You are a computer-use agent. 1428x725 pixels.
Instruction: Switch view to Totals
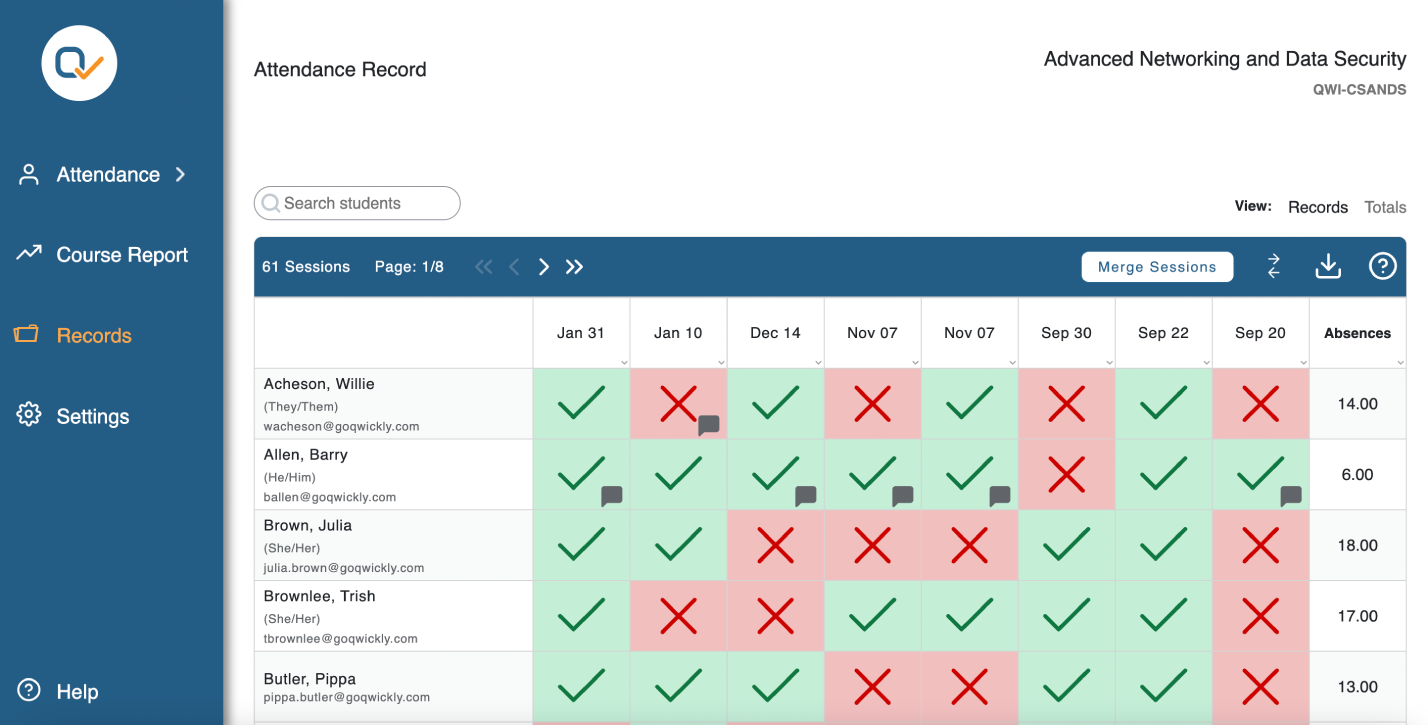[x=1385, y=207]
